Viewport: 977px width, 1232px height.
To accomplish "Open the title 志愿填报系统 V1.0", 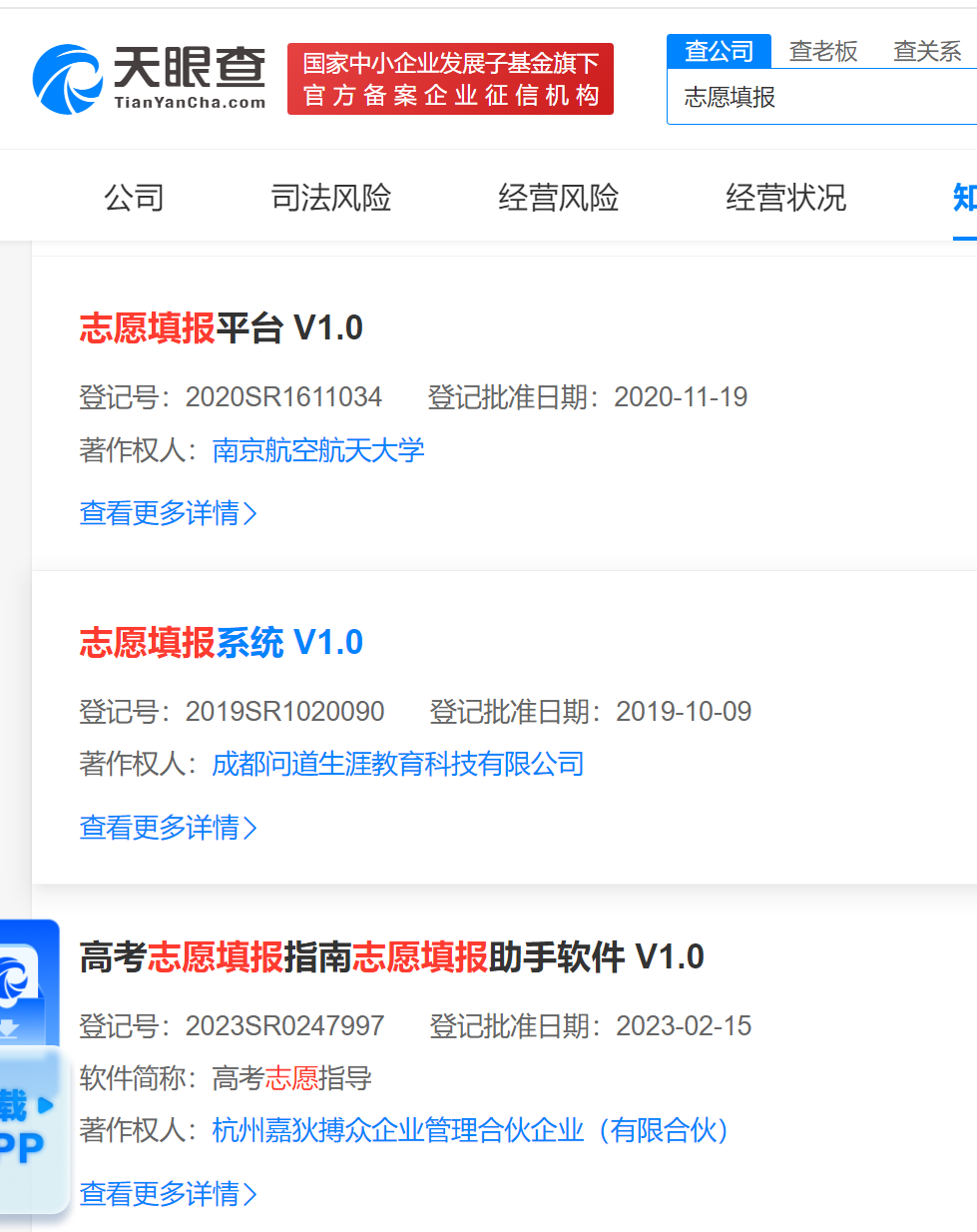I will tap(222, 642).
